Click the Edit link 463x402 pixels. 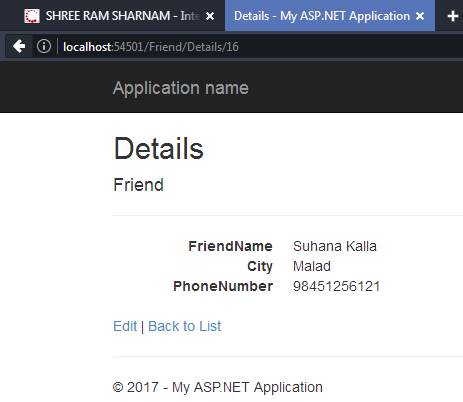(125, 326)
